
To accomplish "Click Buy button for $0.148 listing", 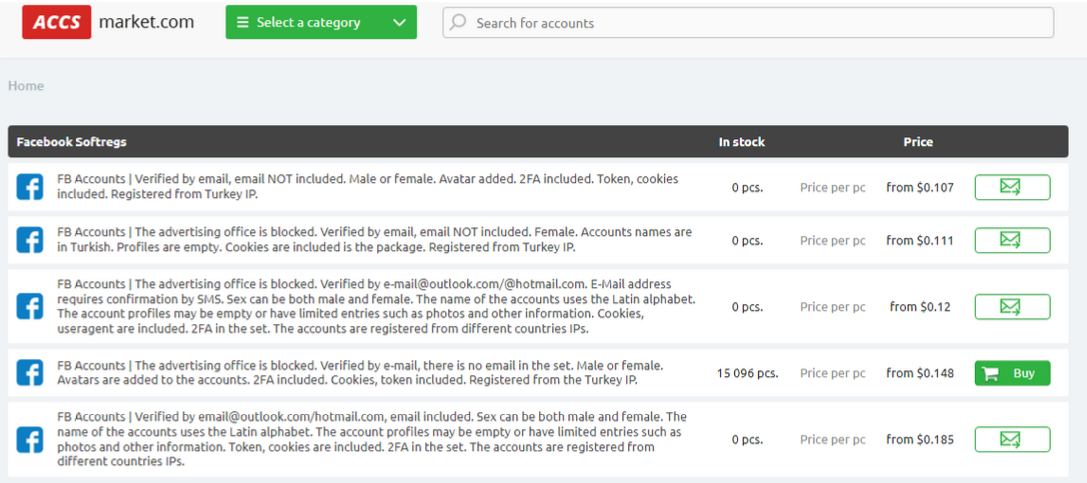I will coord(1012,373).
